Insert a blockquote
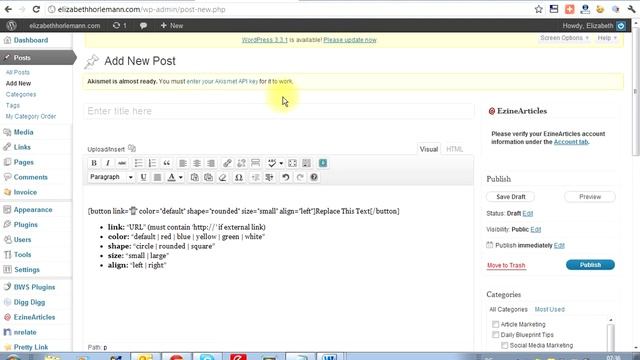The height and width of the screenshot is (360, 640). coord(167,163)
